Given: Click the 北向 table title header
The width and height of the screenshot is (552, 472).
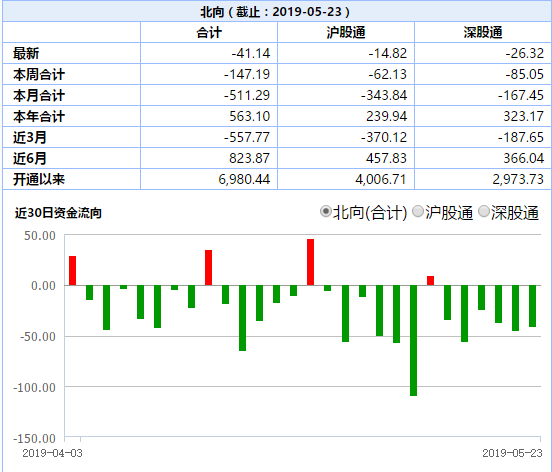Looking at the screenshot, I should click(275, 12).
